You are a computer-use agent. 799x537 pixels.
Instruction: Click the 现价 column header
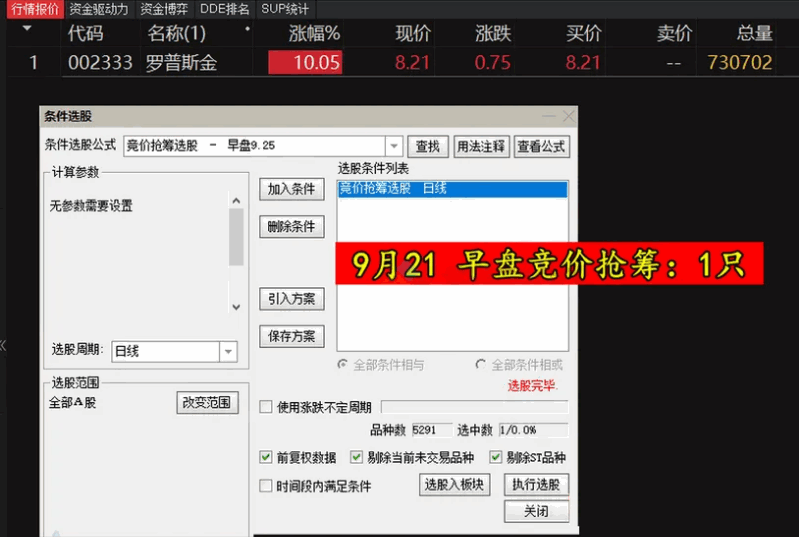413,34
